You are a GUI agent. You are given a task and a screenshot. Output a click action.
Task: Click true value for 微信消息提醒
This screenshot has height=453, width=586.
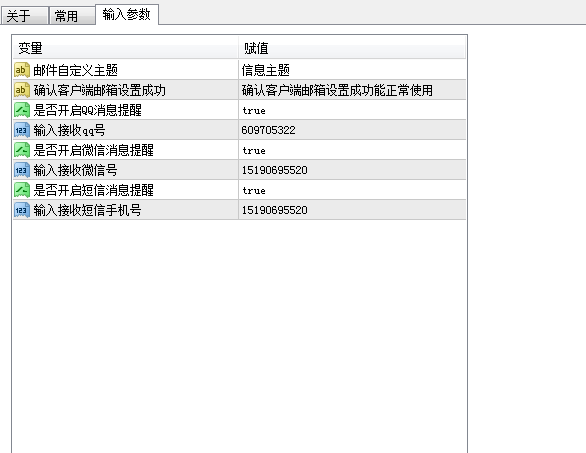(x=352, y=150)
